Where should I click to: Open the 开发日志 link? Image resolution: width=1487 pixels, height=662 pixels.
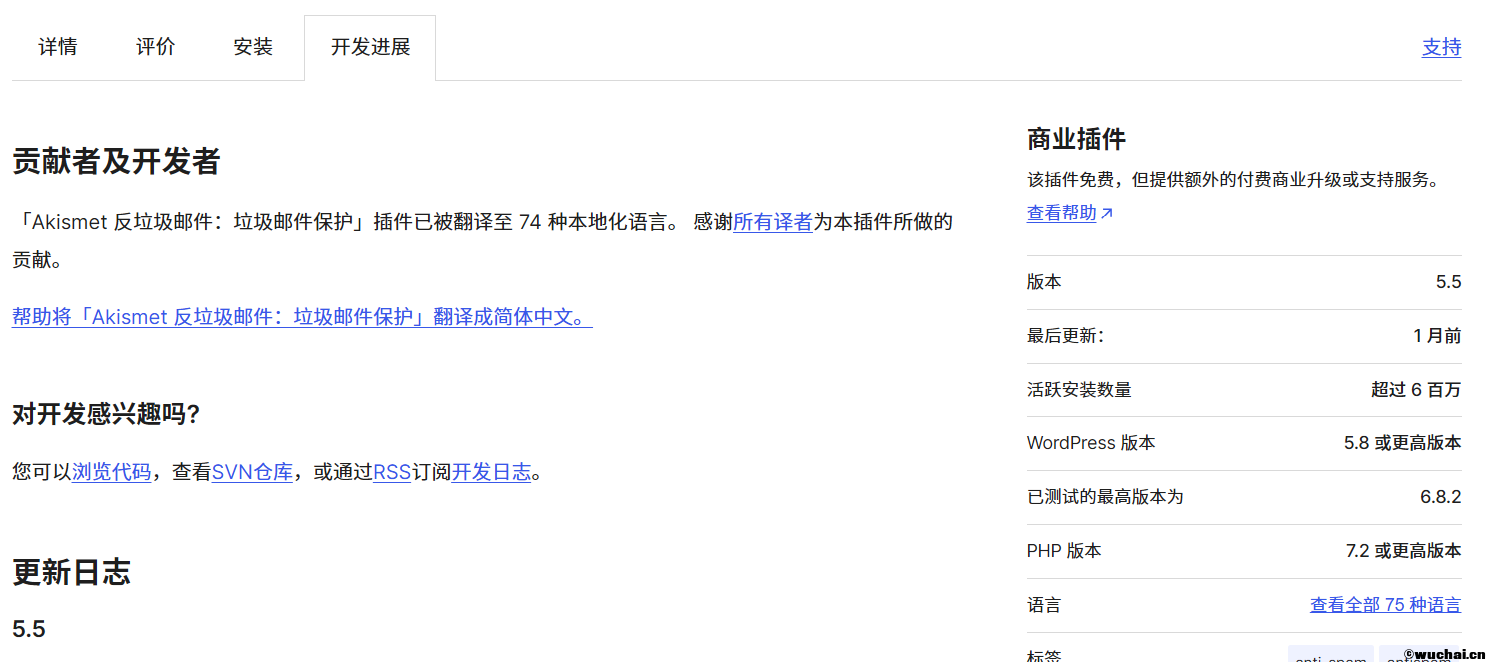(491, 472)
